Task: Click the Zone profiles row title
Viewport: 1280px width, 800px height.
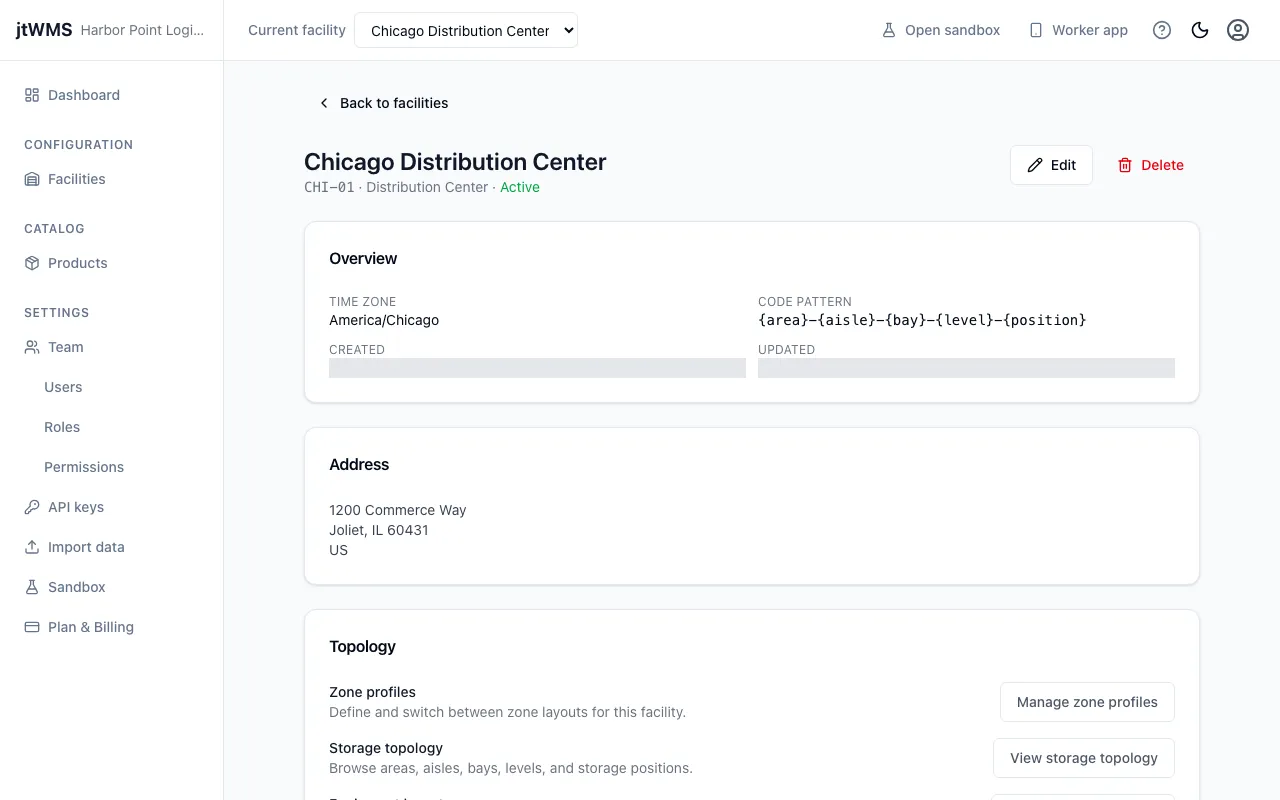Action: (x=372, y=692)
